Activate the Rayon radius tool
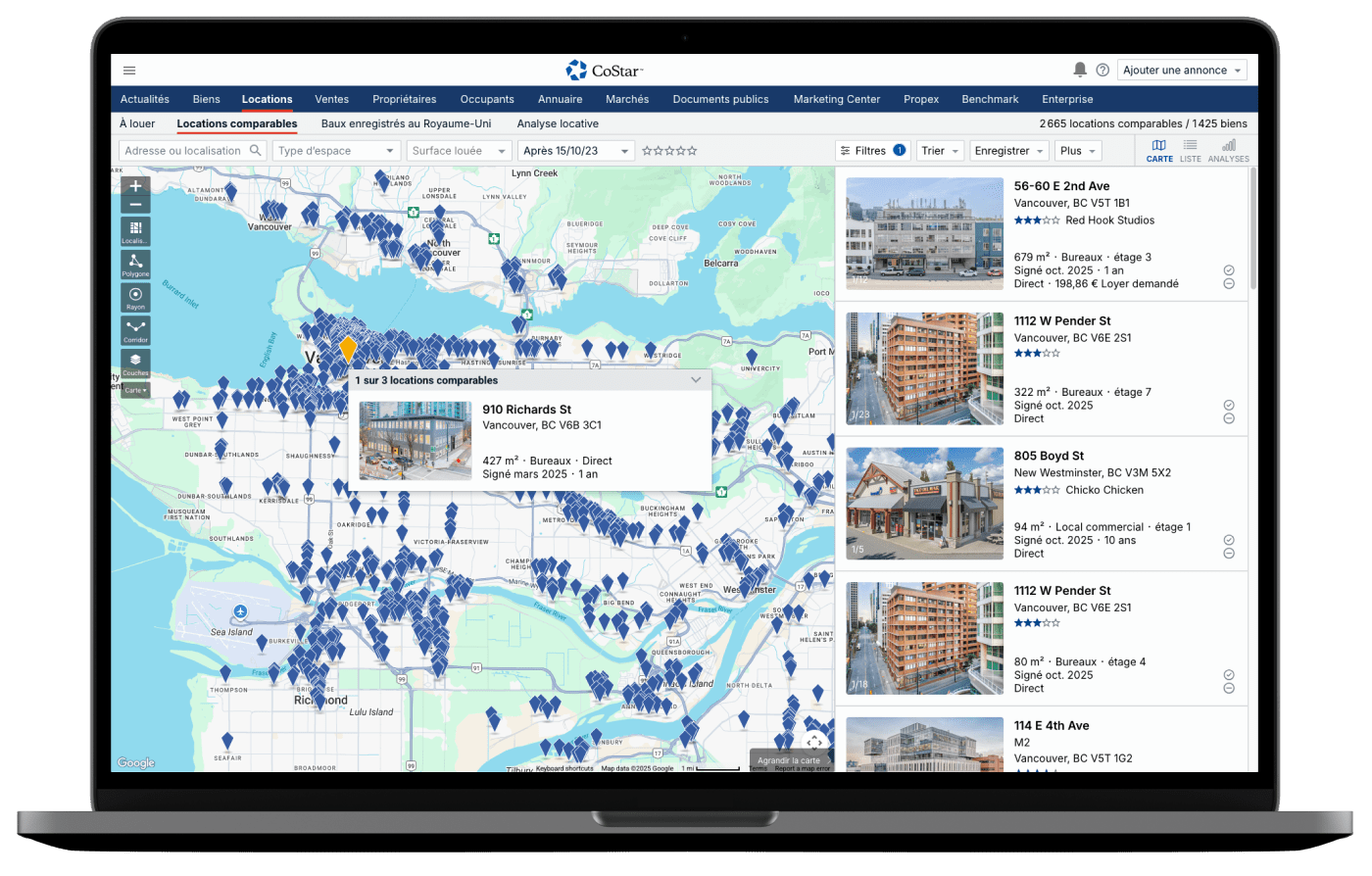The width and height of the screenshot is (1372, 876). (135, 297)
